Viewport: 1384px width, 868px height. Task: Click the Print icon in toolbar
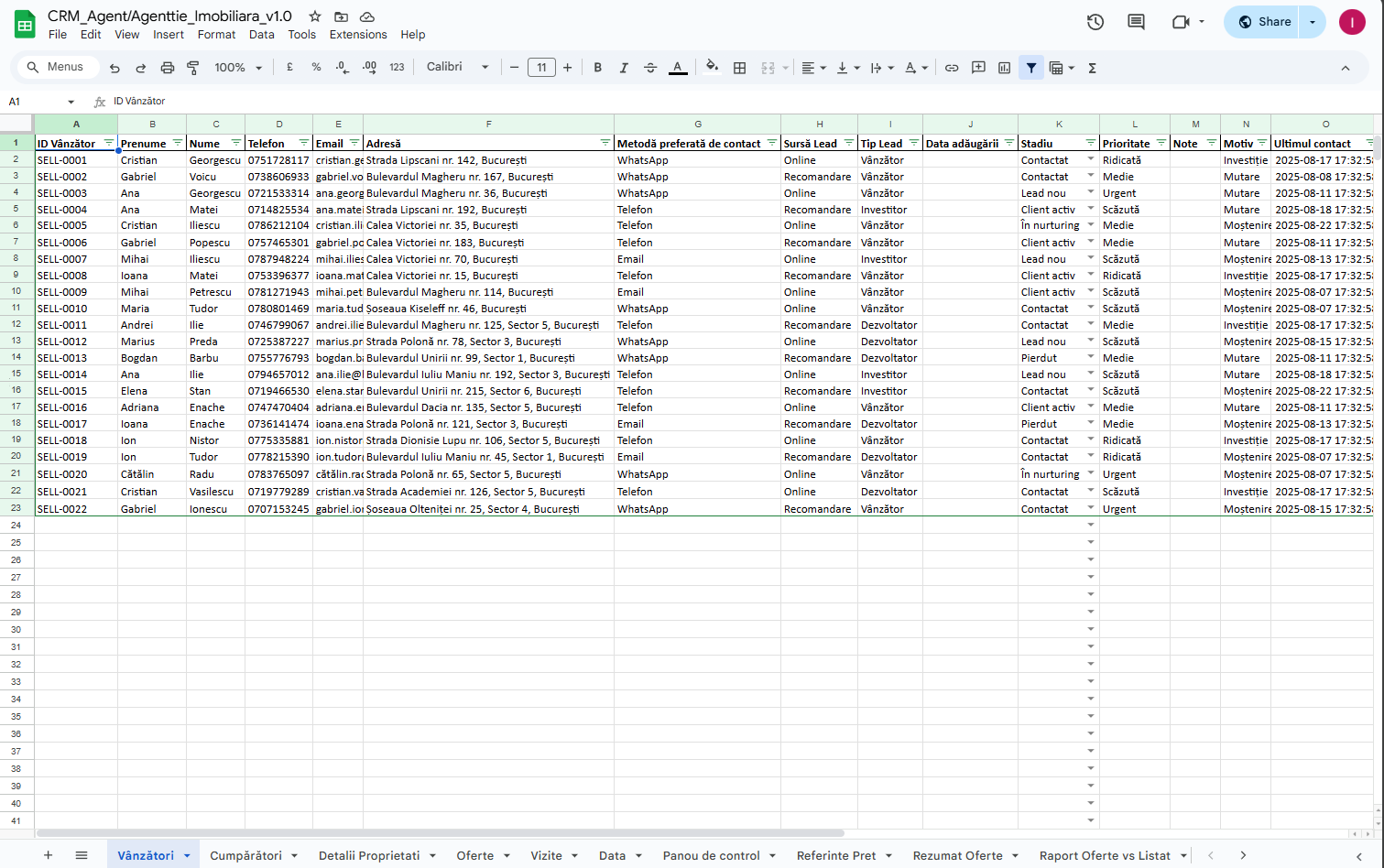coord(167,68)
